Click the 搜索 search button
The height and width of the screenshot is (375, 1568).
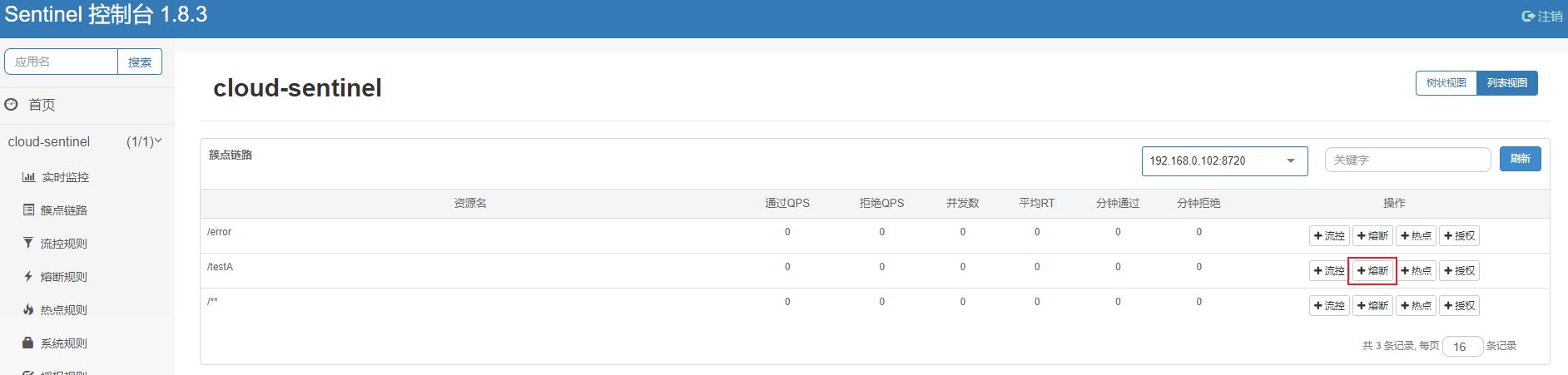(x=140, y=62)
